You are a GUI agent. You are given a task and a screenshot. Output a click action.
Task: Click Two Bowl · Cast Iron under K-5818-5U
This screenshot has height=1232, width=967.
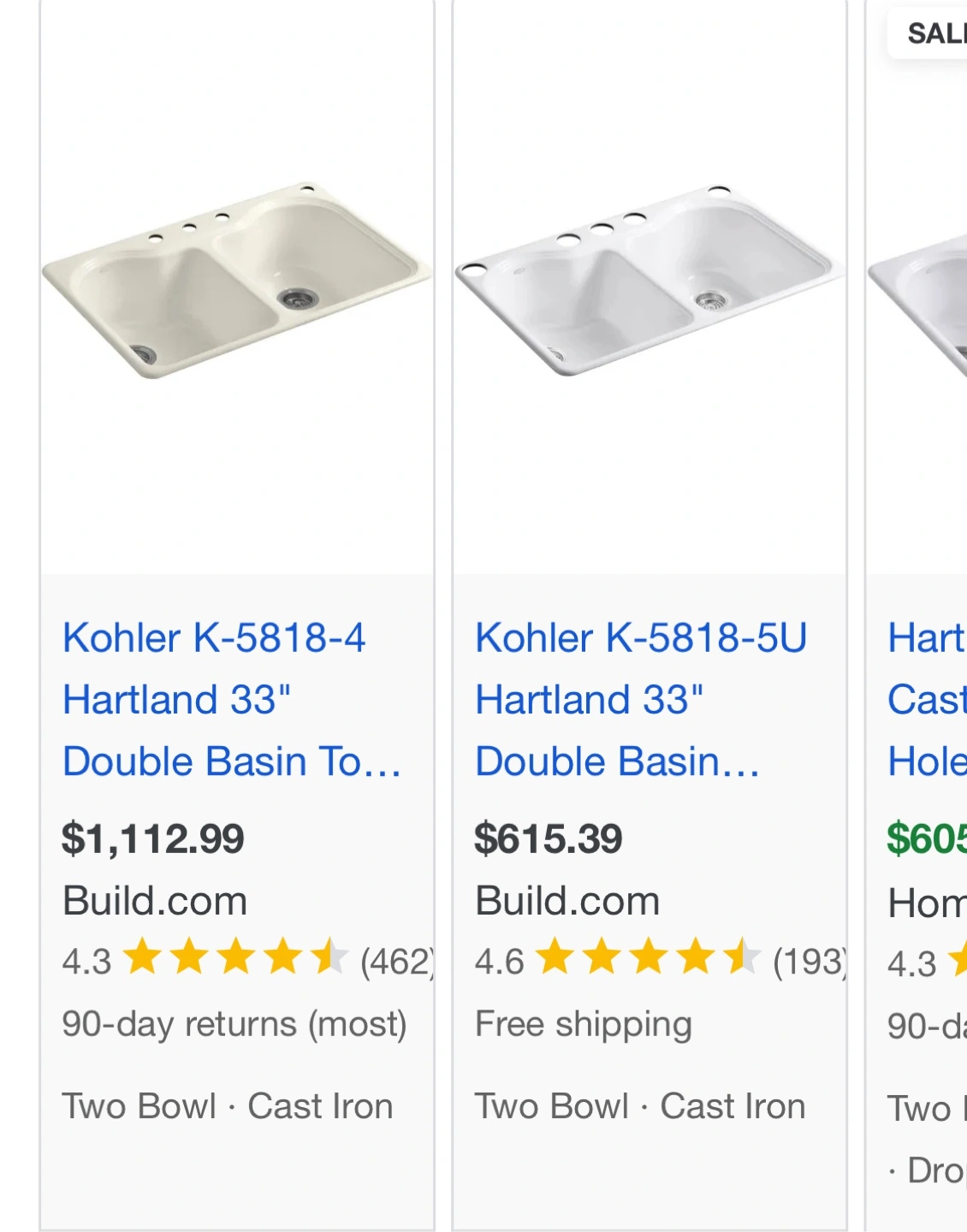coord(640,1106)
